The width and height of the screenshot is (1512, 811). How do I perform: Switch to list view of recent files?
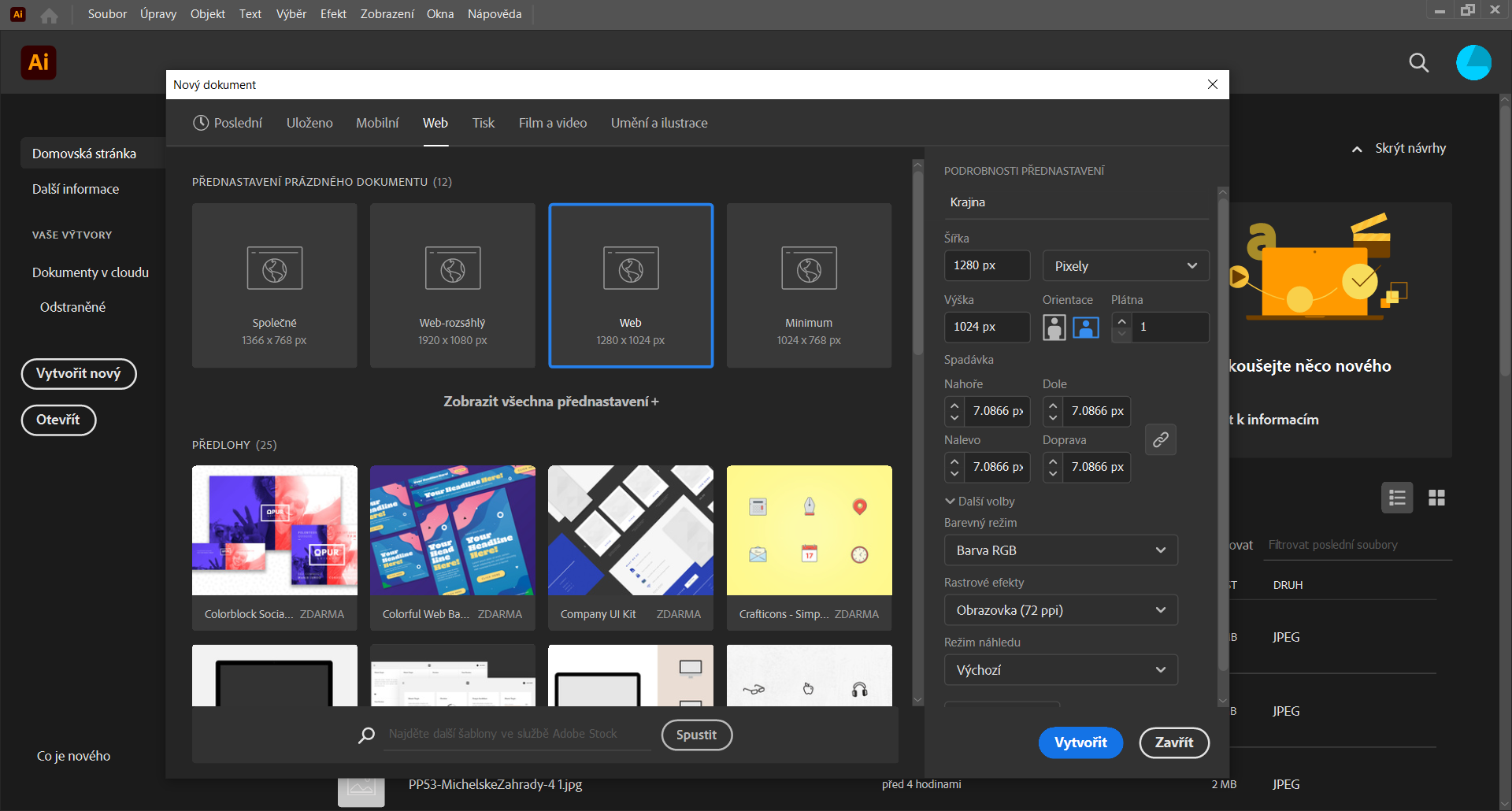coord(1397,498)
